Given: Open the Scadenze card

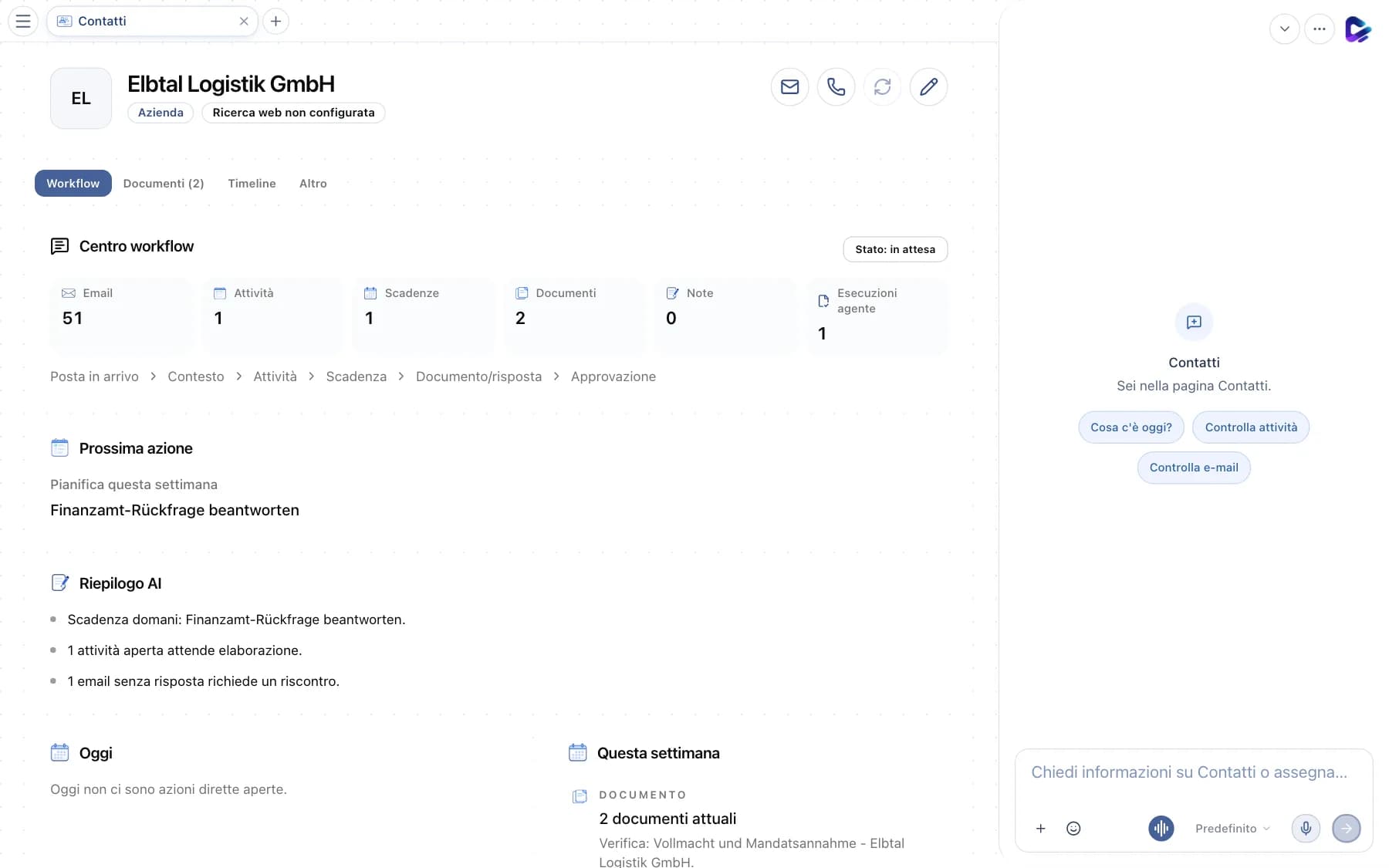Looking at the screenshot, I should (424, 316).
